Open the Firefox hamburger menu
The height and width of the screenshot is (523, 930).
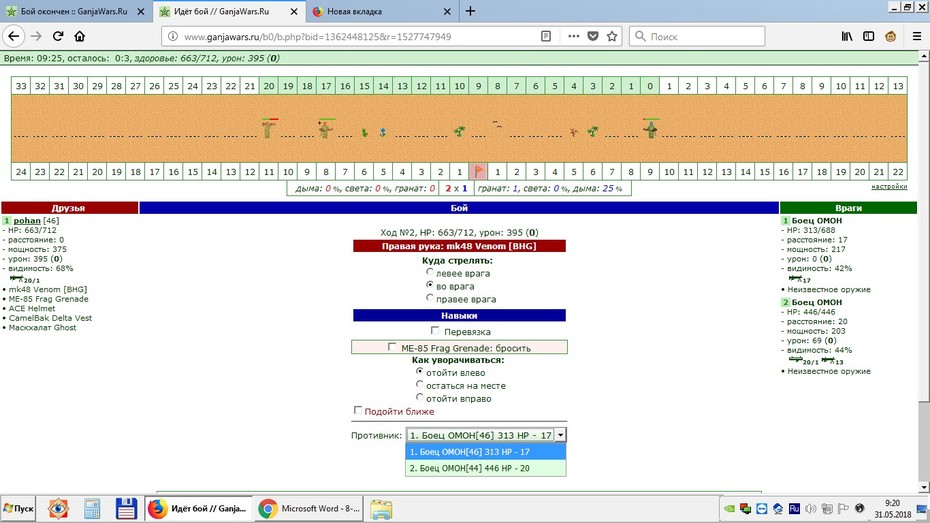[x=916, y=36]
